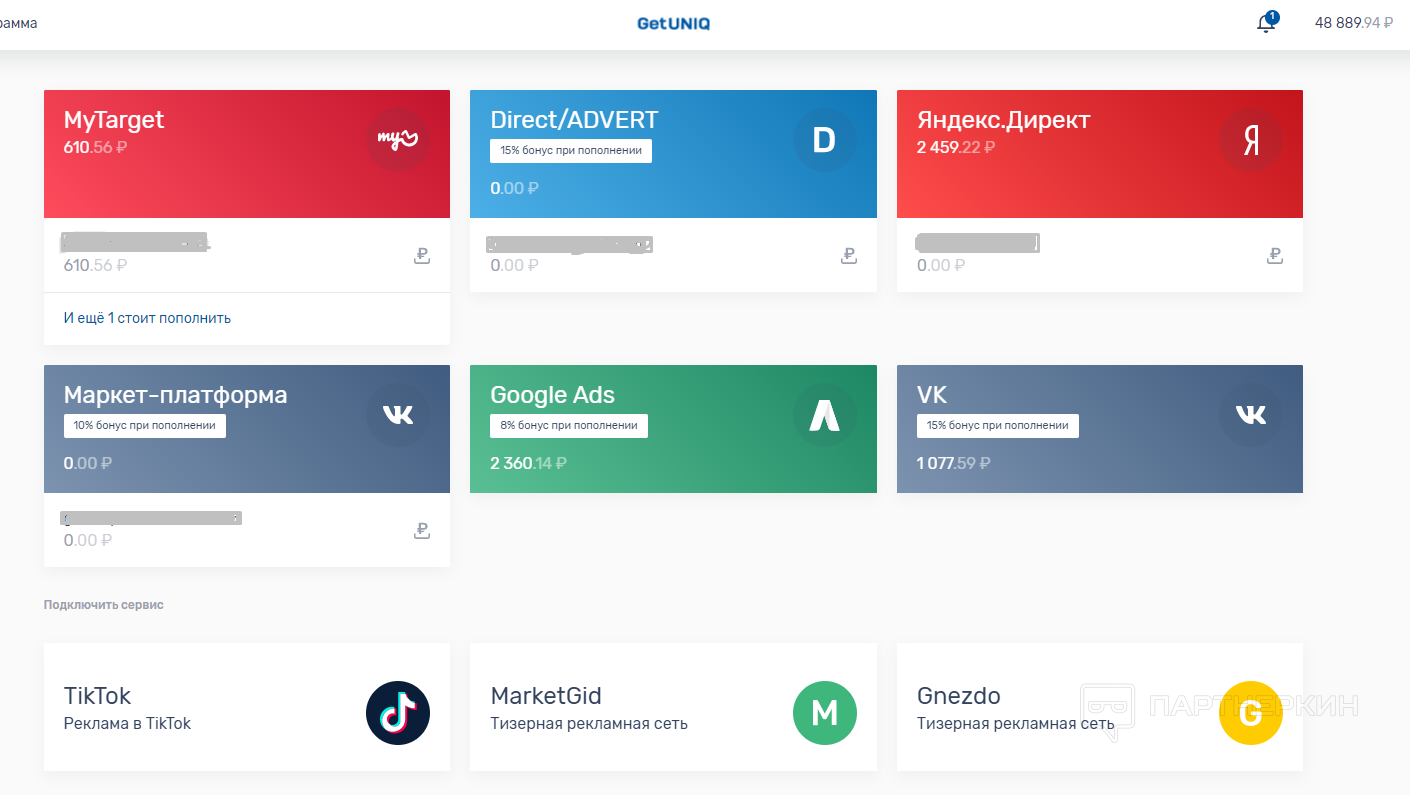Click the TikTok logo icon
1410x795 pixels.
(x=397, y=713)
